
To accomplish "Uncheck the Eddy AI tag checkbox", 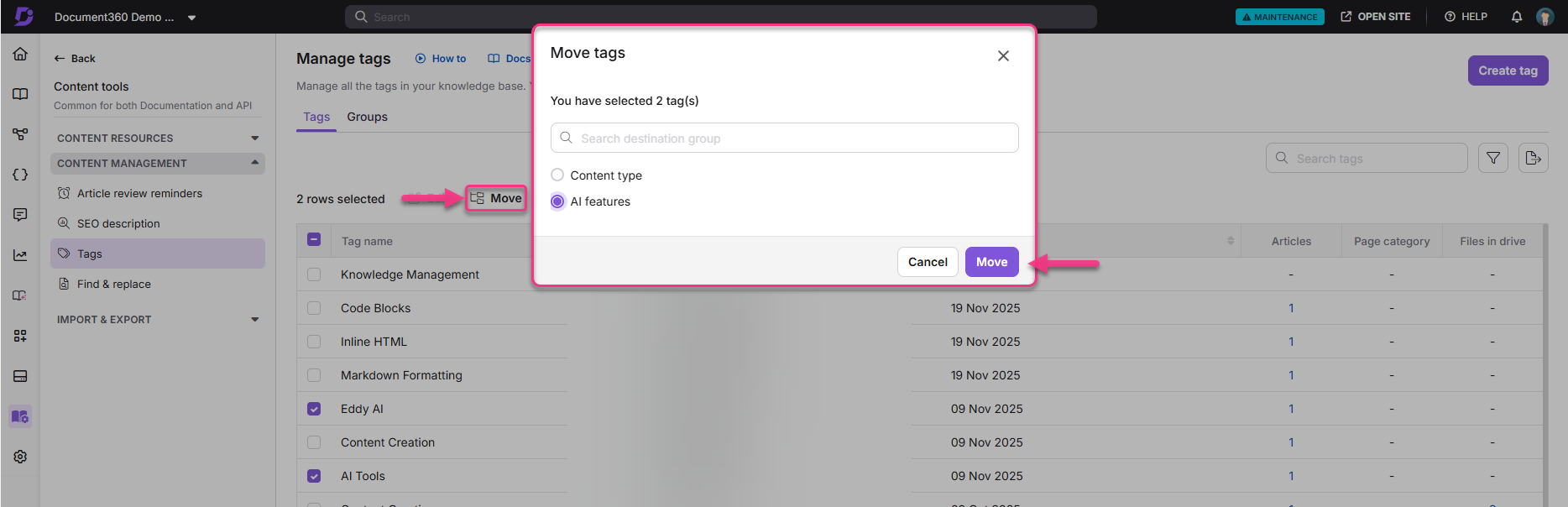I will click(x=314, y=408).
